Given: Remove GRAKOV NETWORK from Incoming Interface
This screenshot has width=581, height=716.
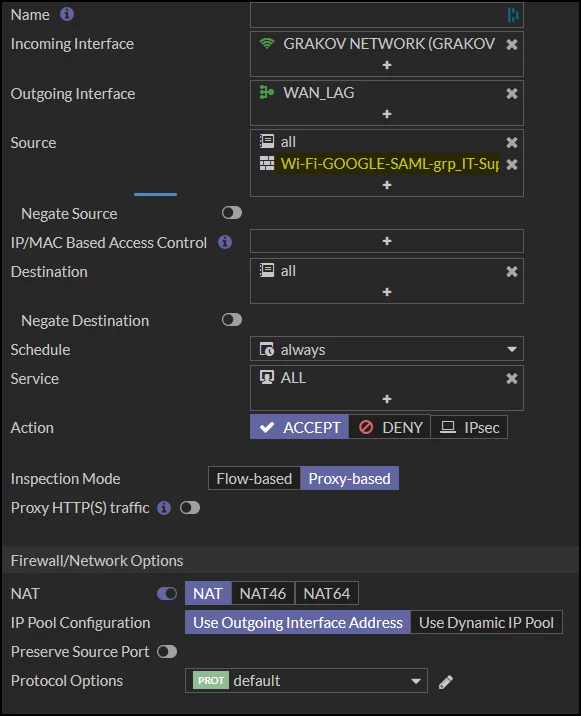Looking at the screenshot, I should 512,44.
